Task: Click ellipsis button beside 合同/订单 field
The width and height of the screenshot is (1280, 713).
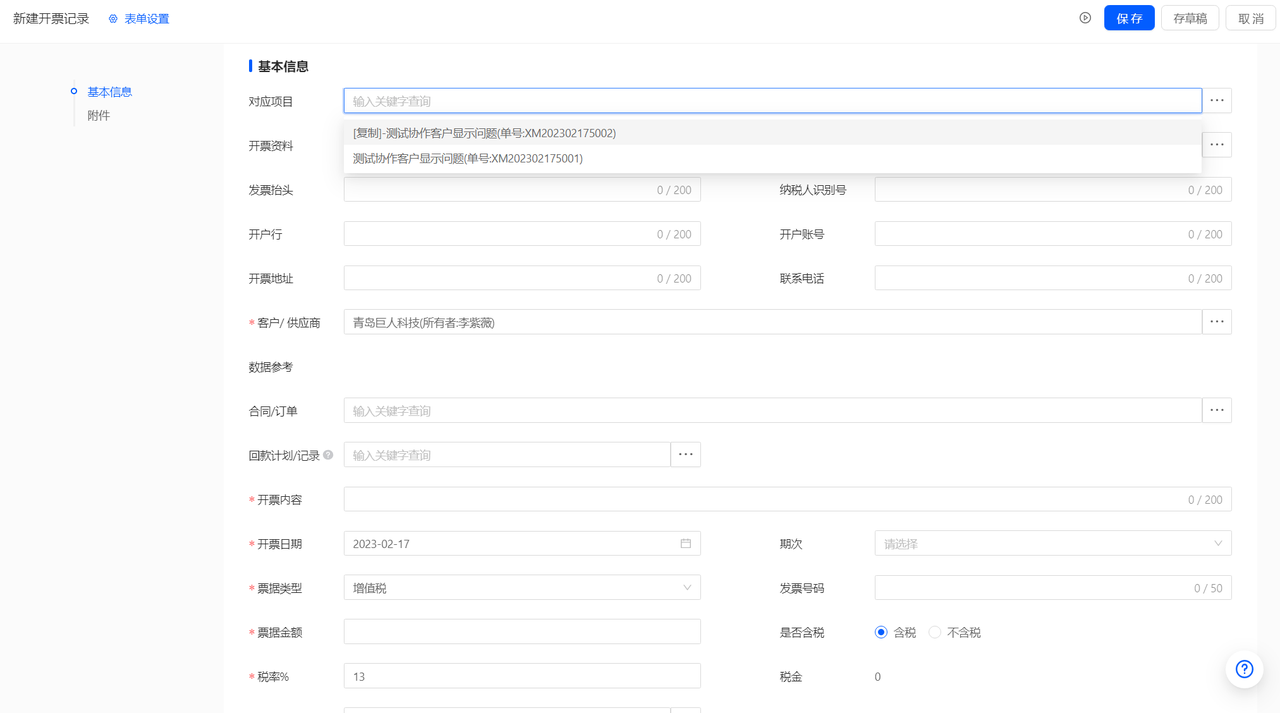Action: pyautogui.click(x=1216, y=410)
